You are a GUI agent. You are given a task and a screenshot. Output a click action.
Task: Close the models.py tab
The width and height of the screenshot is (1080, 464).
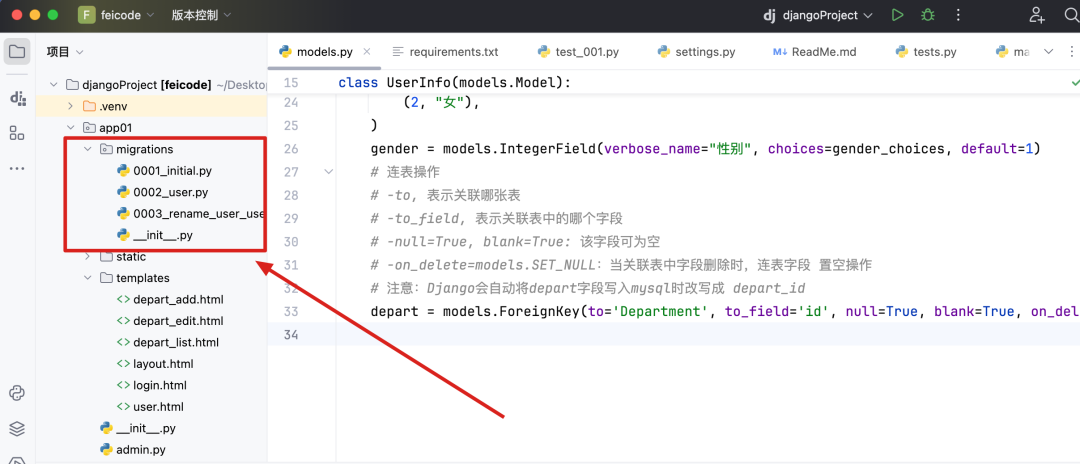pyautogui.click(x=366, y=52)
